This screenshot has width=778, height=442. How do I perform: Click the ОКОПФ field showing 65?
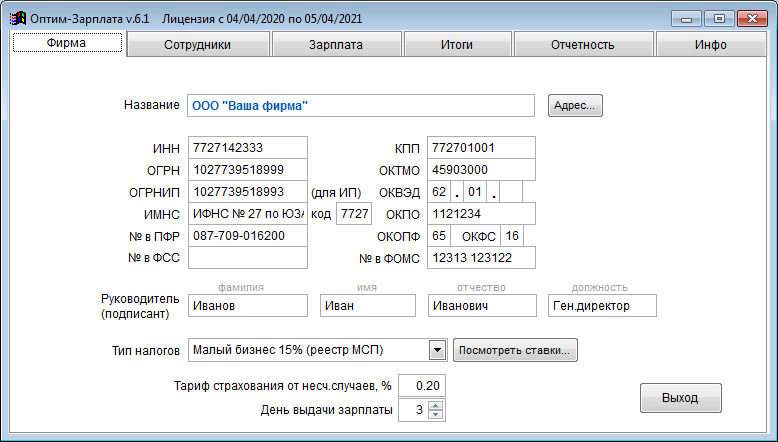point(439,236)
